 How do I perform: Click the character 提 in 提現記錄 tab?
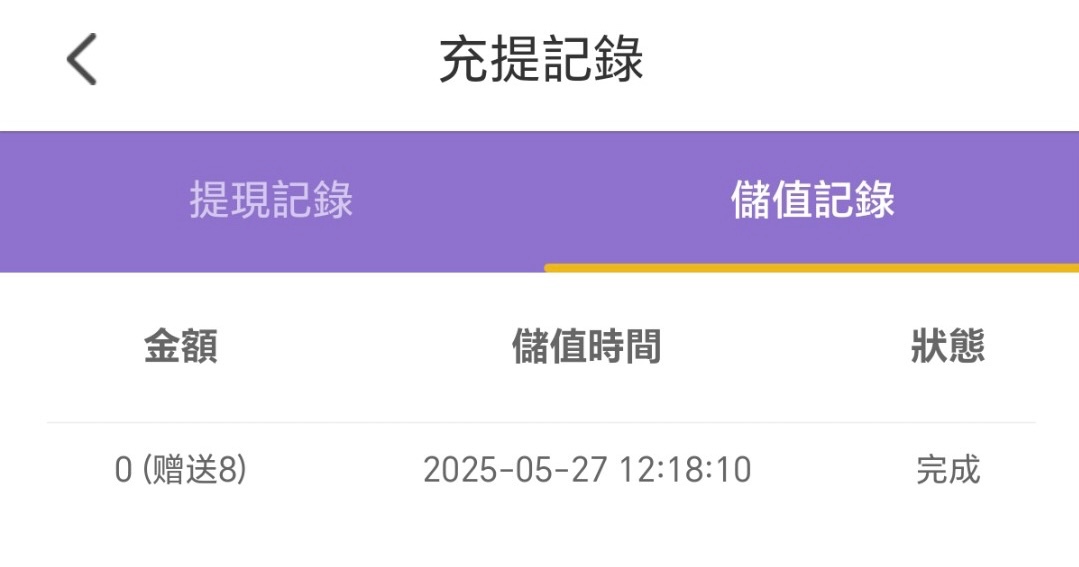[x=210, y=201]
